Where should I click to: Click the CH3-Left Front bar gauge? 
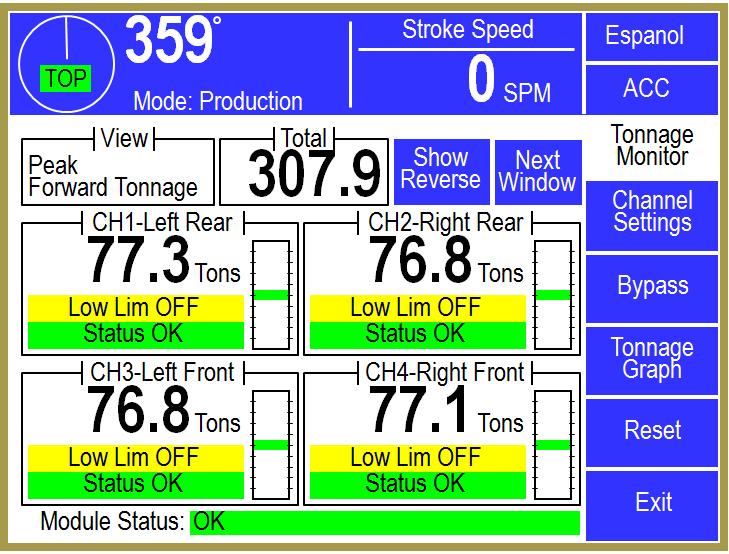[x=270, y=443]
